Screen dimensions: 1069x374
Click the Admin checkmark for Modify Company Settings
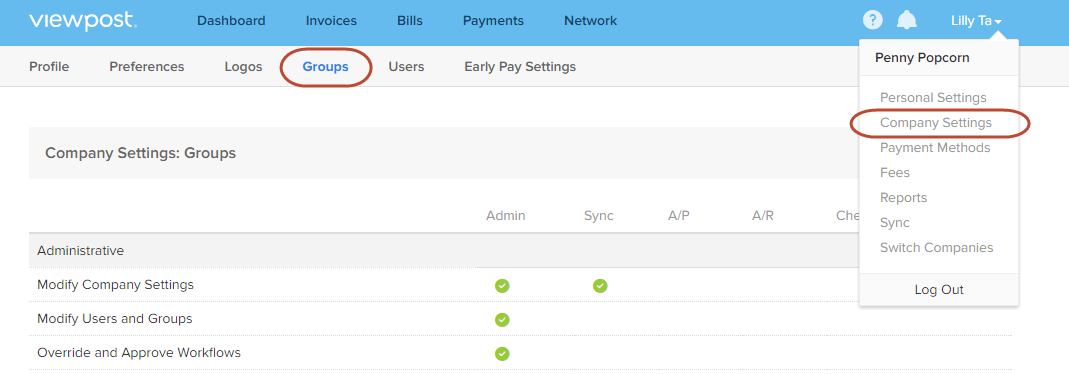point(502,285)
